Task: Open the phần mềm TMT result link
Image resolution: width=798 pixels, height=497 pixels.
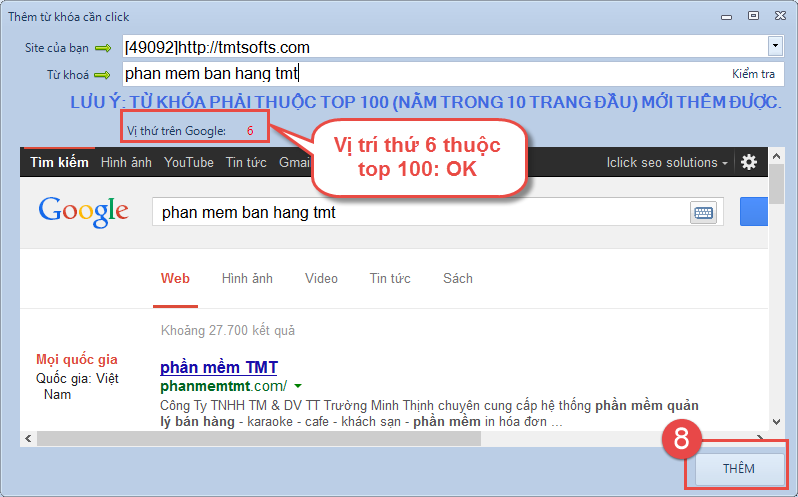Action: (219, 367)
